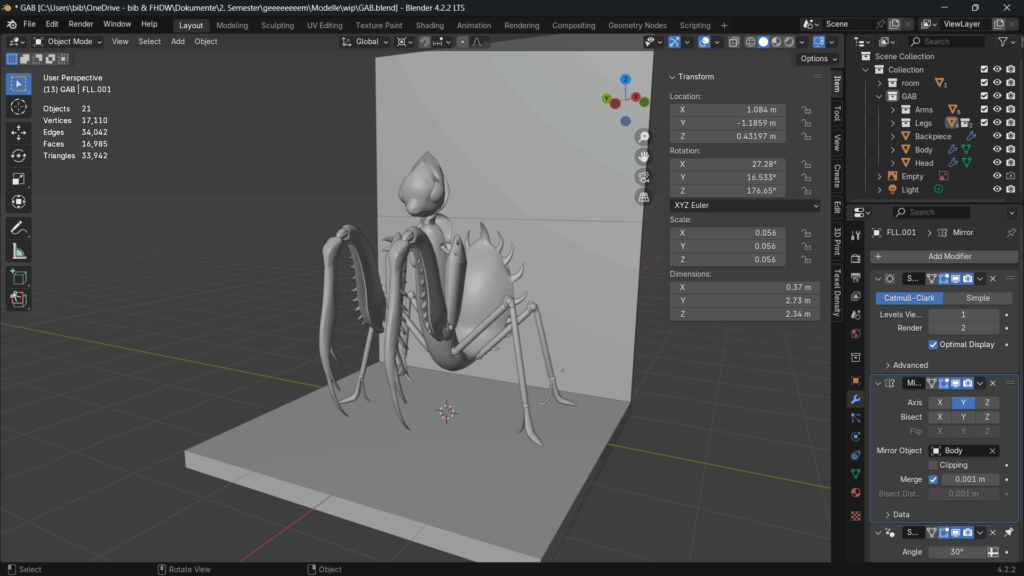Click the Add Cube tool

pos(18,276)
